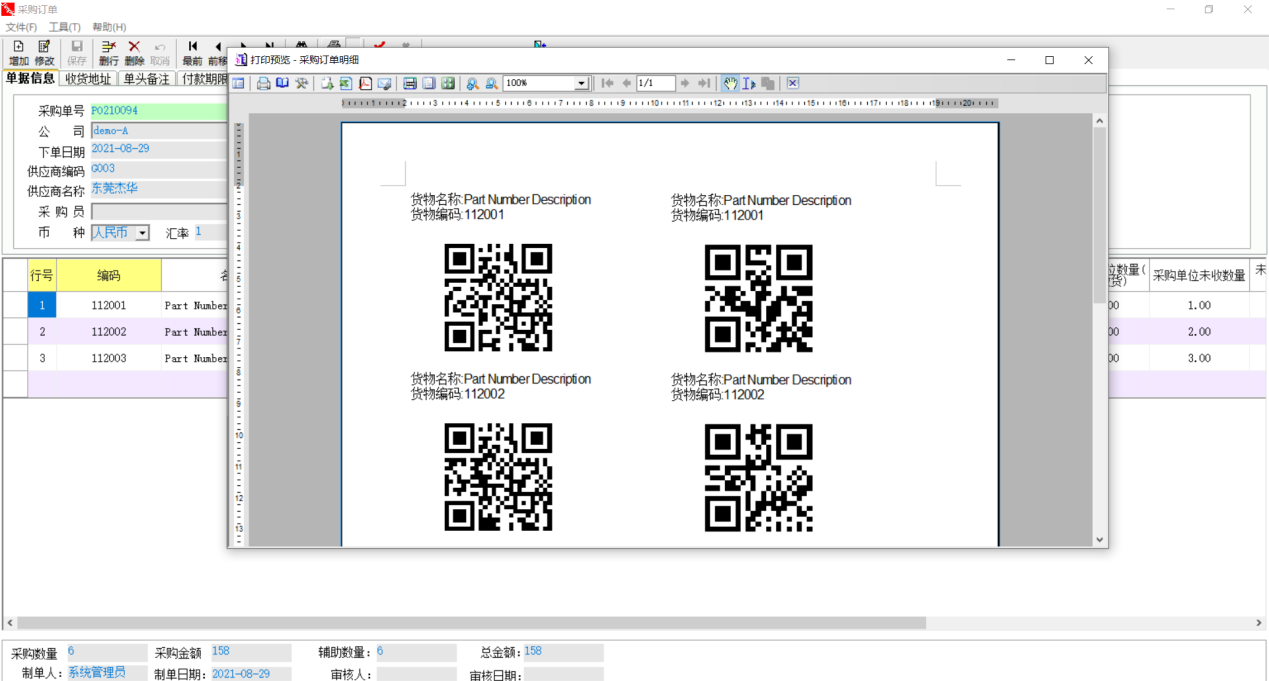Click 删除 (Delete) in purchase order toolbar

point(134,54)
